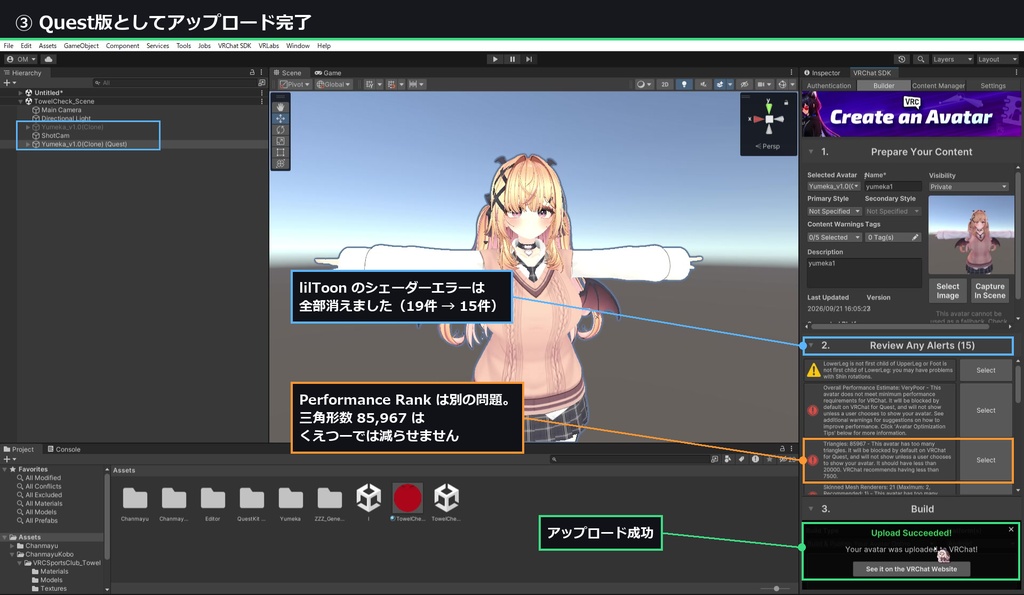Lock the Hierarchy panel
The image size is (1024, 595).
pos(252,72)
